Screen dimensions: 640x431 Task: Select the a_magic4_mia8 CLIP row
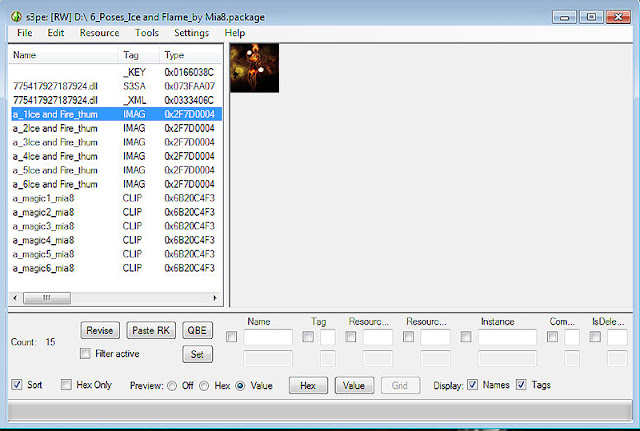tap(116, 240)
